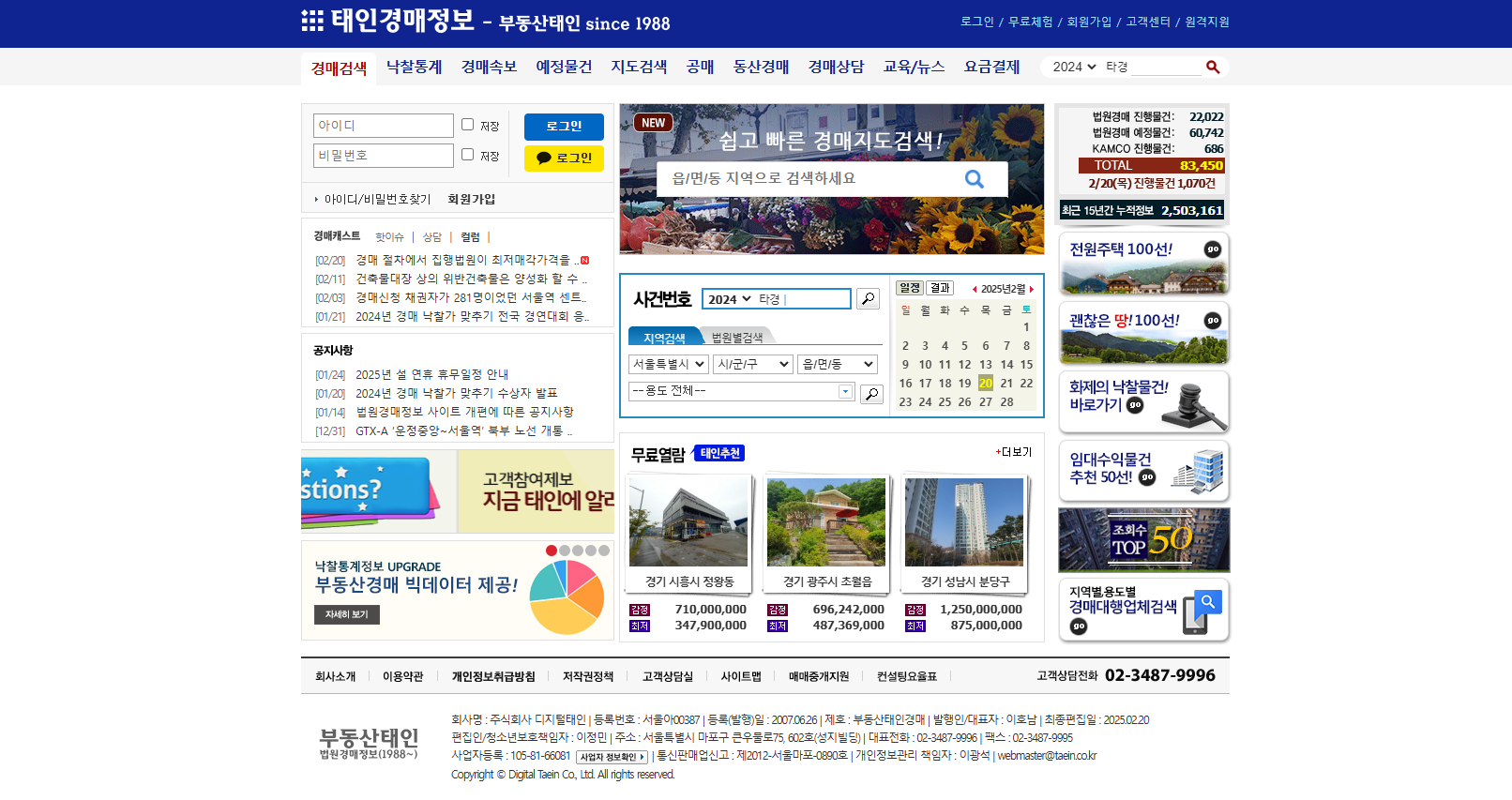The image size is (1512, 800).
Task: Select the last carousel dot on 낙찰통계 banner
Action: (x=604, y=551)
